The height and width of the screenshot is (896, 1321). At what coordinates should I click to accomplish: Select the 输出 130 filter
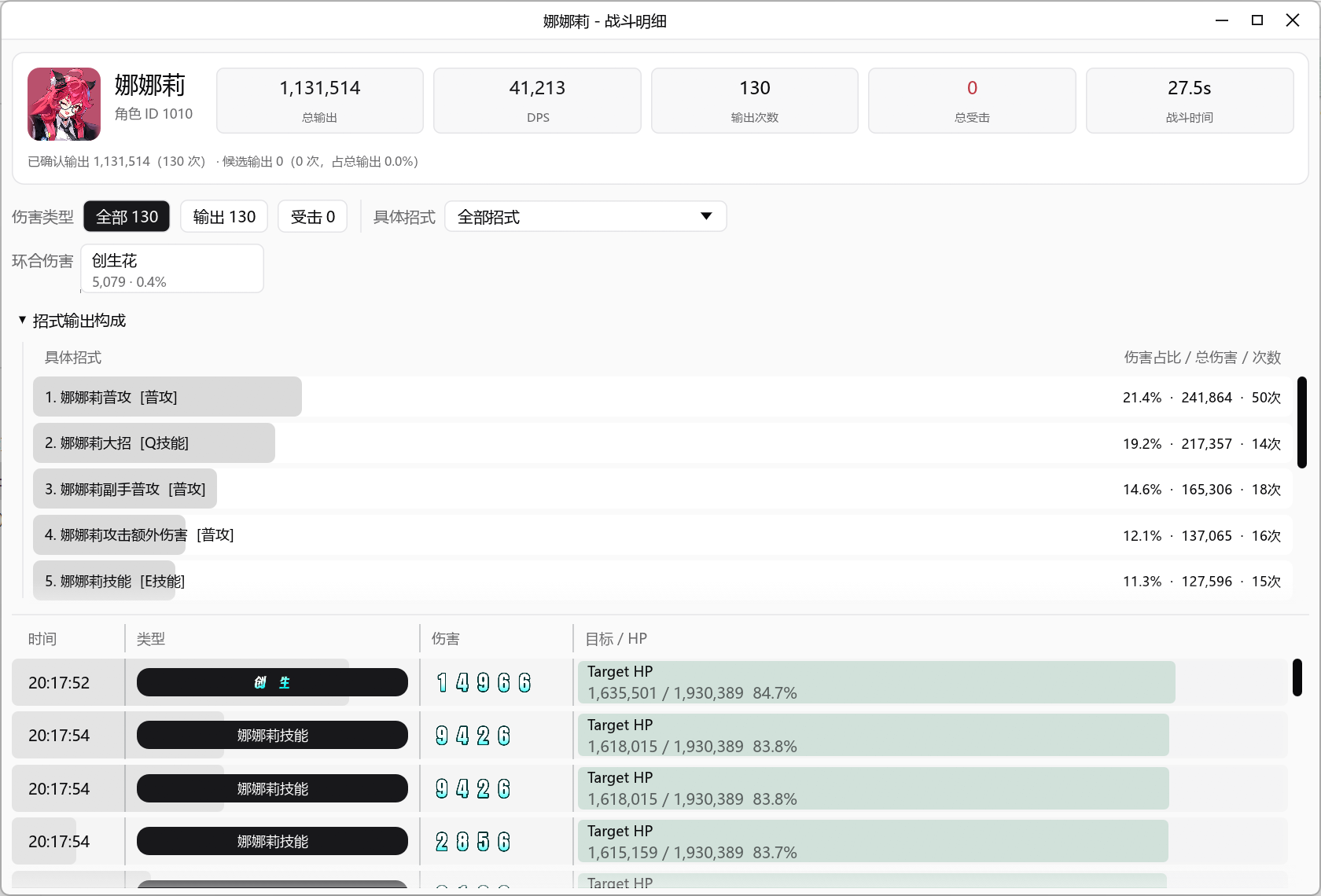(x=224, y=216)
